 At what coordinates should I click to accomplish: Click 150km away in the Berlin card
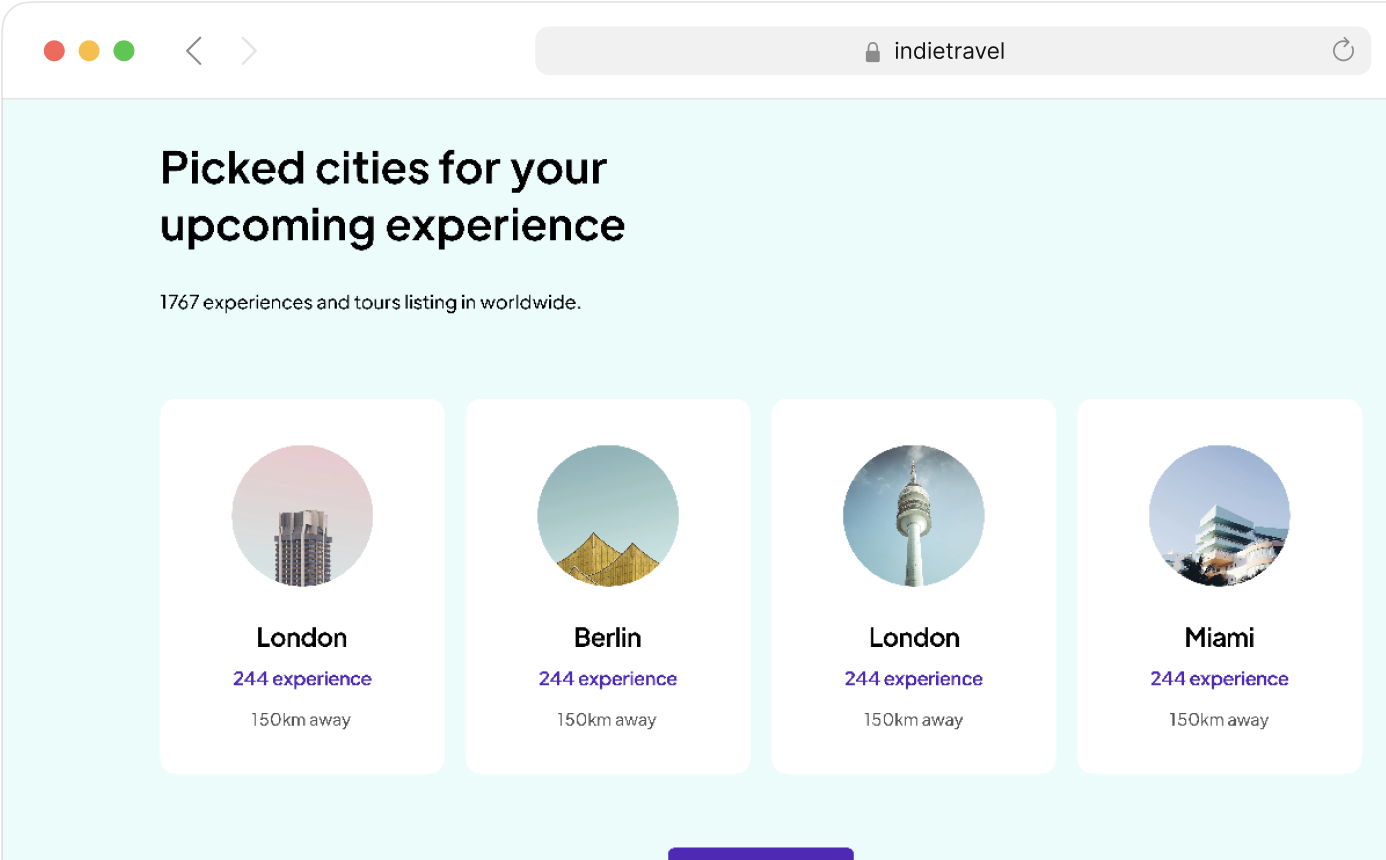pos(607,720)
